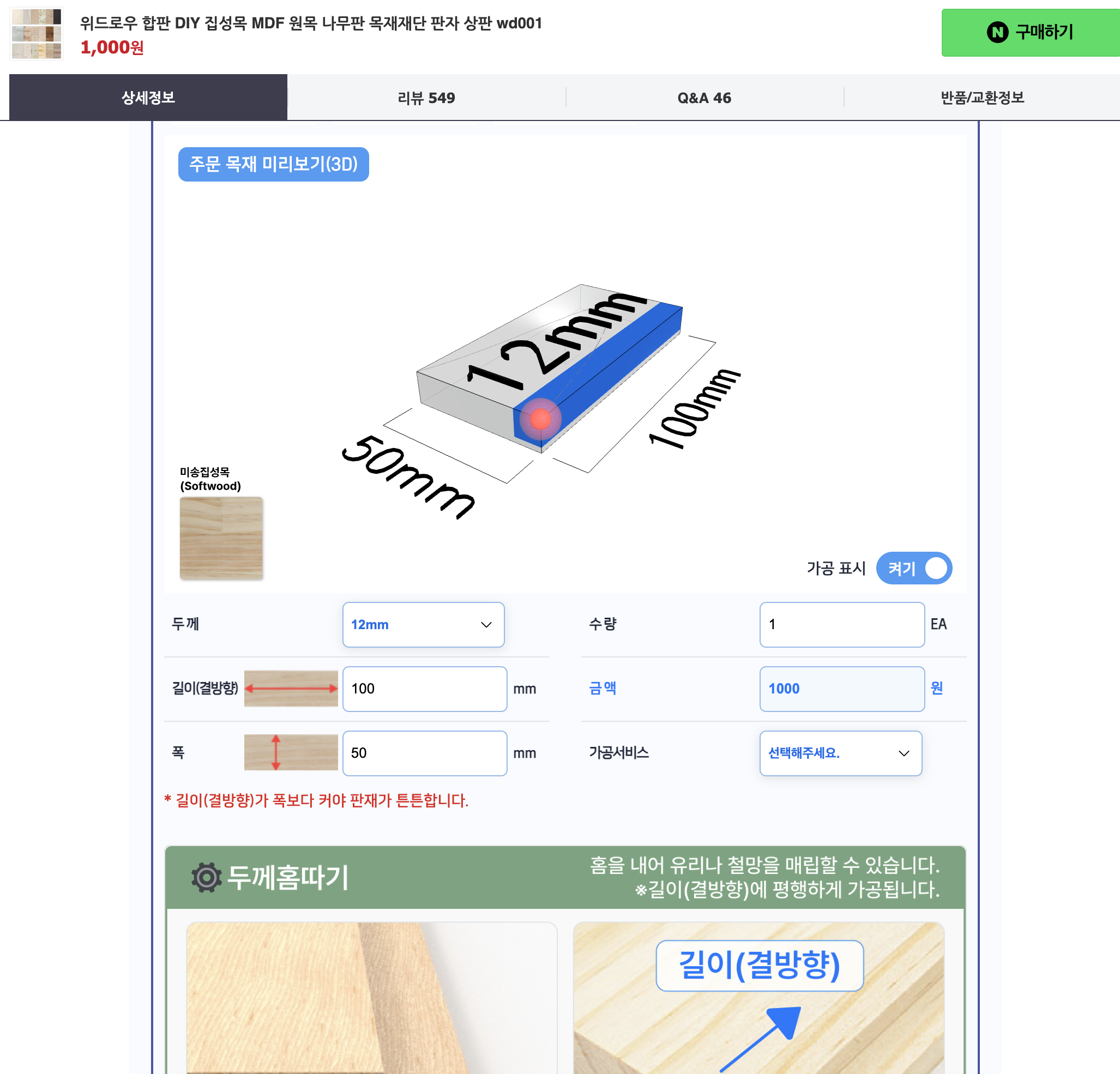Click the 수량 quantity input field
The image size is (1120, 1074).
[x=842, y=624]
